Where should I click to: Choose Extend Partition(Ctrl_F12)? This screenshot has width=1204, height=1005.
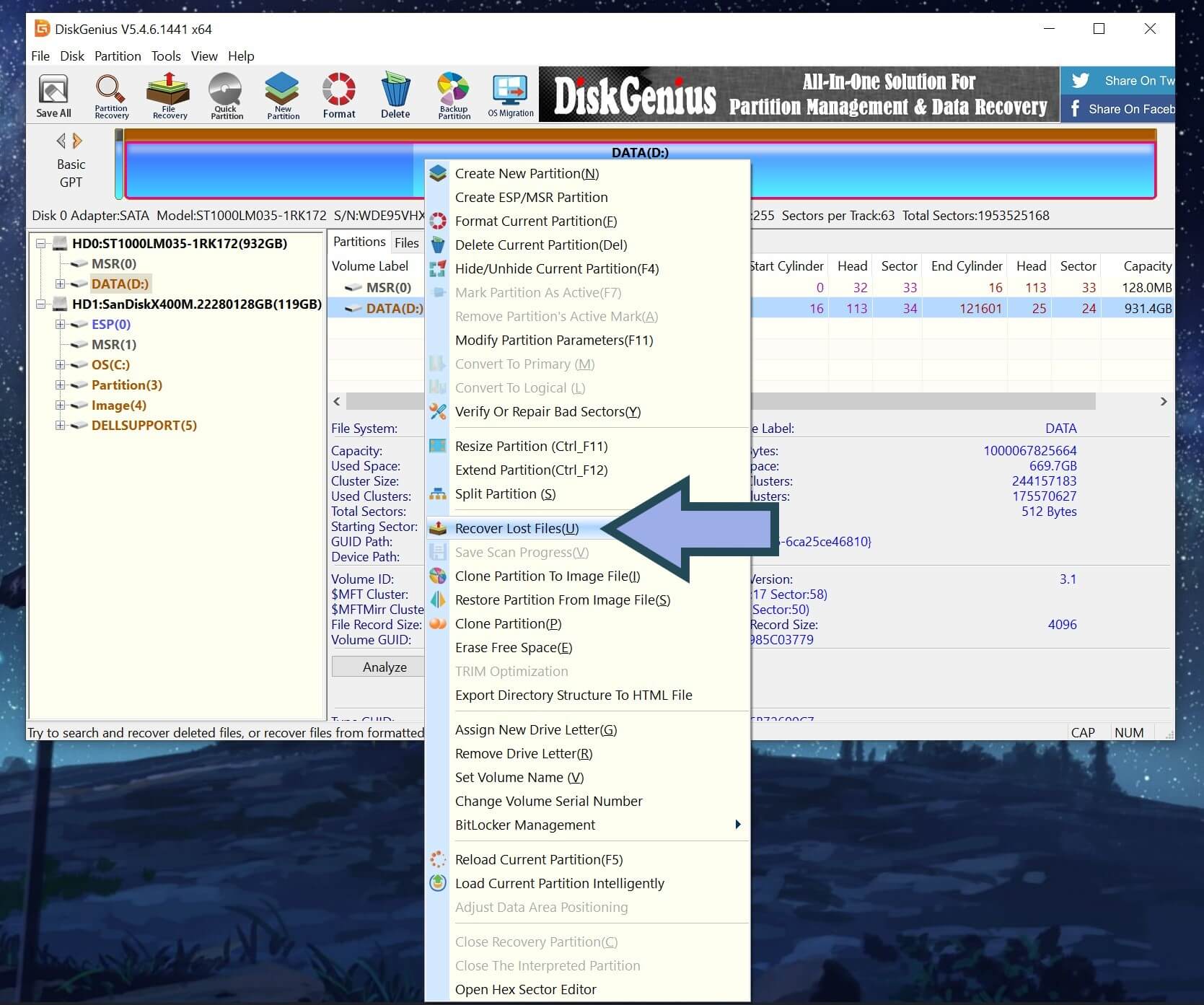pyautogui.click(x=531, y=470)
